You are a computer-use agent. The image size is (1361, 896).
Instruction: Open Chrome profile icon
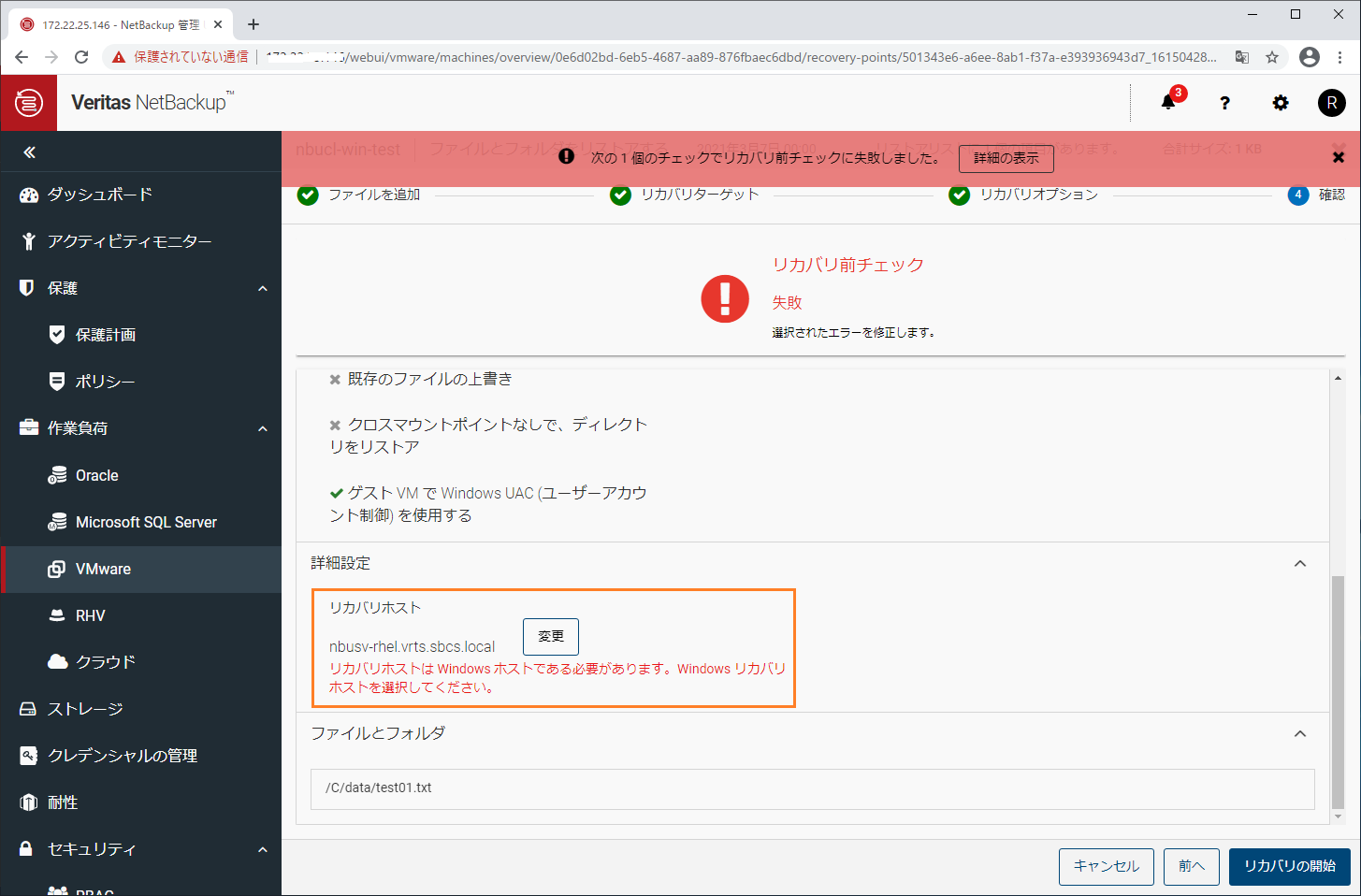coord(1310,57)
